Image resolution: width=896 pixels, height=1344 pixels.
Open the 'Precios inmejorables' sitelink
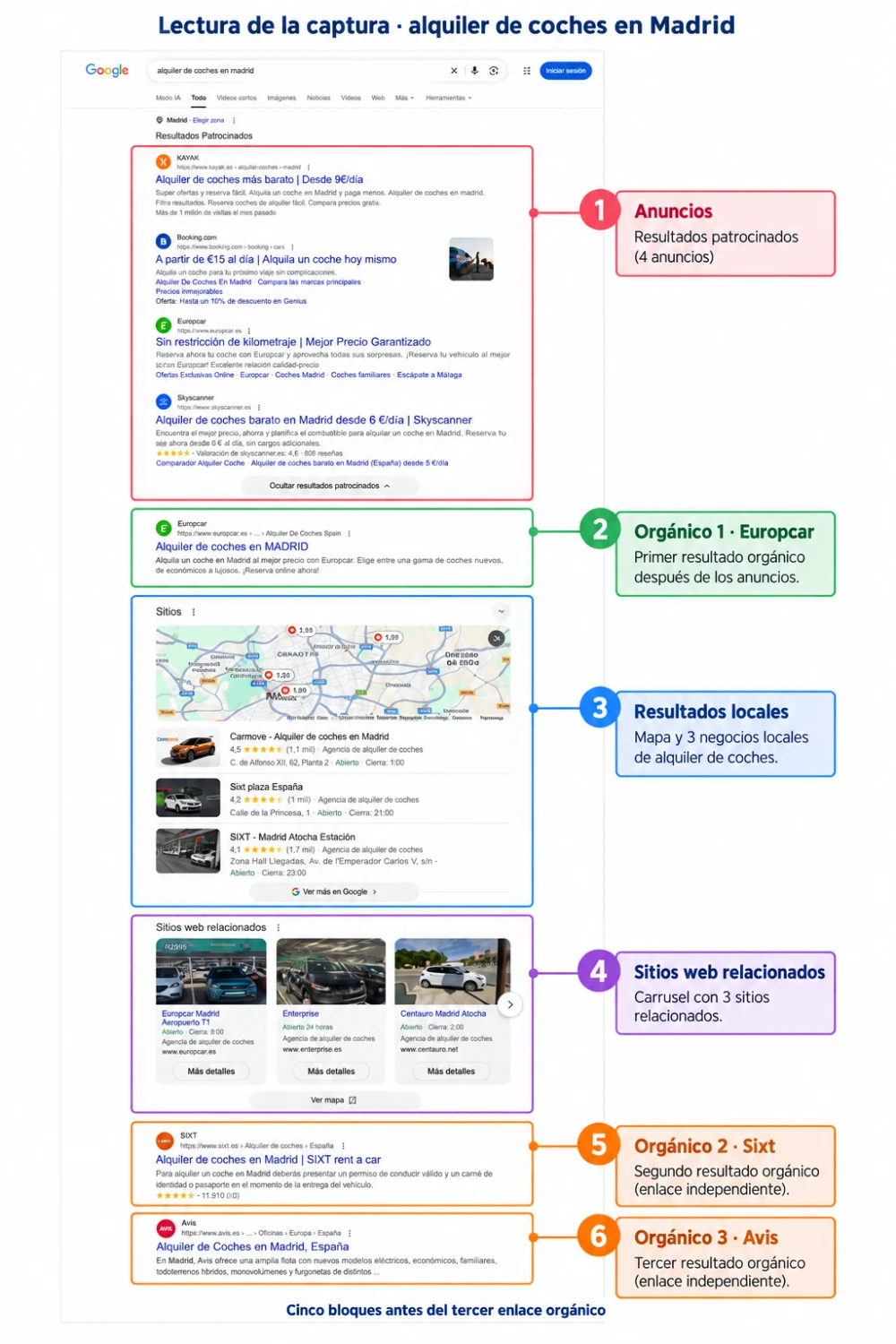point(189,291)
